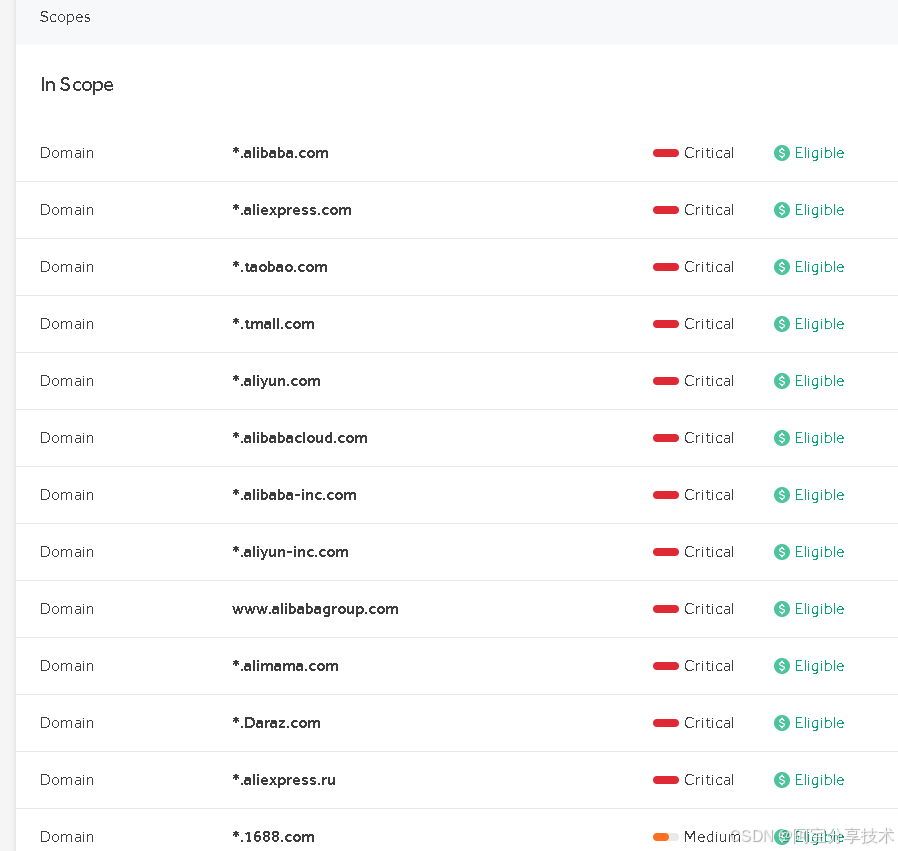
Task: Click Eligible label for *.aliexpress.com
Action: (x=819, y=210)
